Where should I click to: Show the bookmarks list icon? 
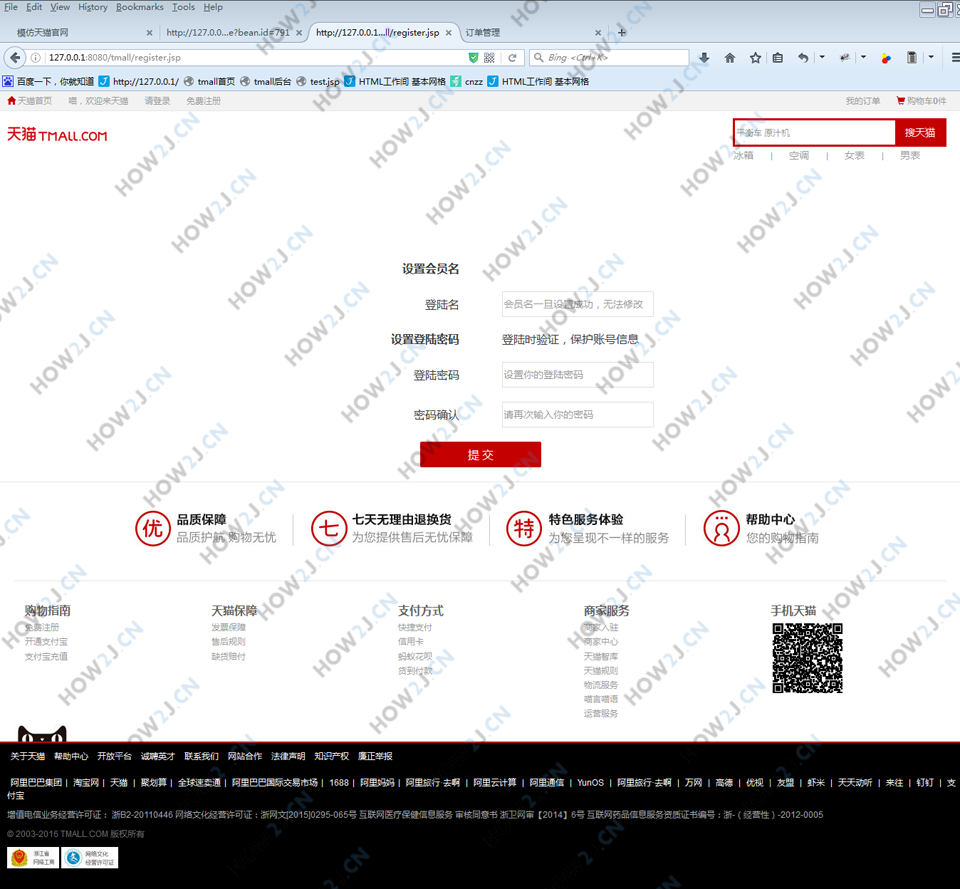tap(778, 58)
